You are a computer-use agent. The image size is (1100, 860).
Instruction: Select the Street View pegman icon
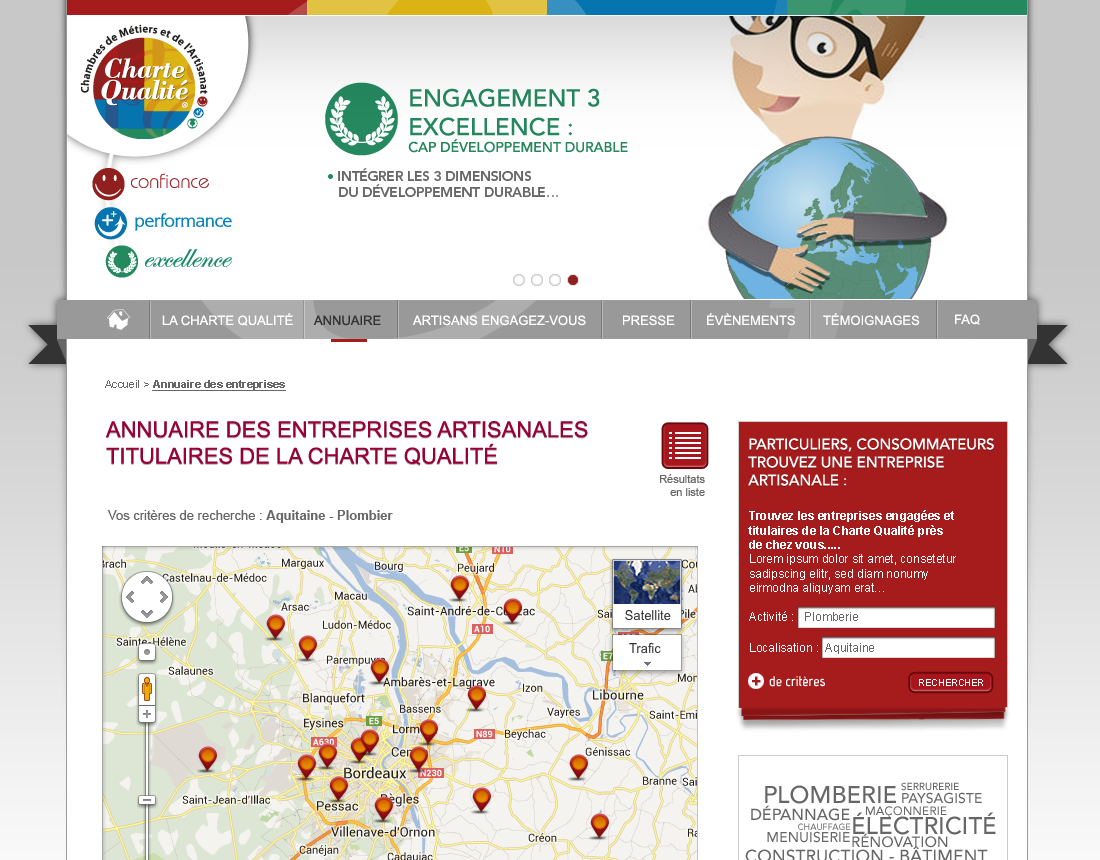coord(147,688)
